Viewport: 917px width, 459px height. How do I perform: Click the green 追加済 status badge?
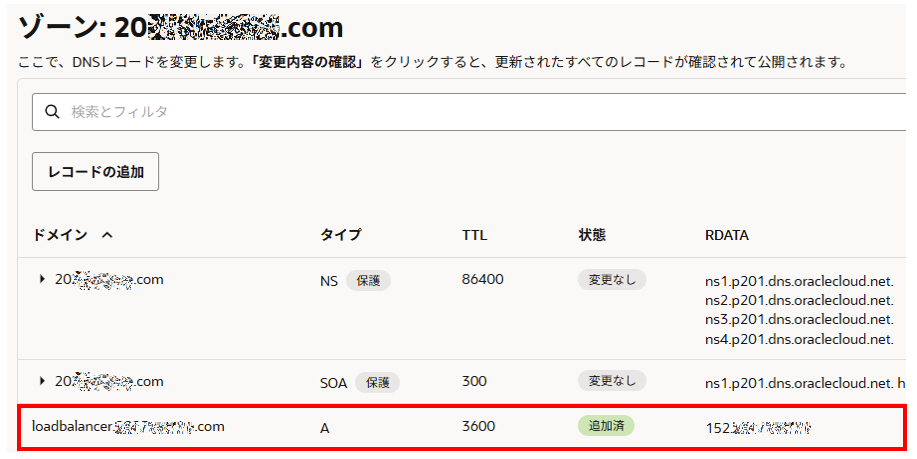[x=606, y=425]
